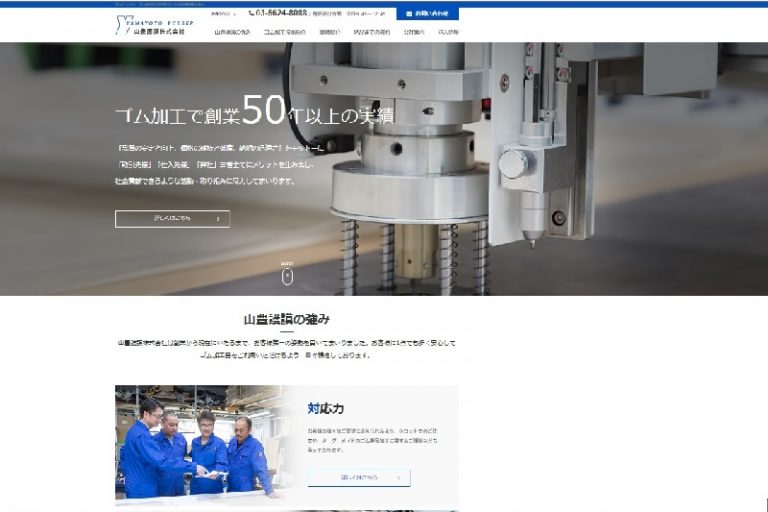Click the scroll-down mouse icon on hero

click(287, 276)
